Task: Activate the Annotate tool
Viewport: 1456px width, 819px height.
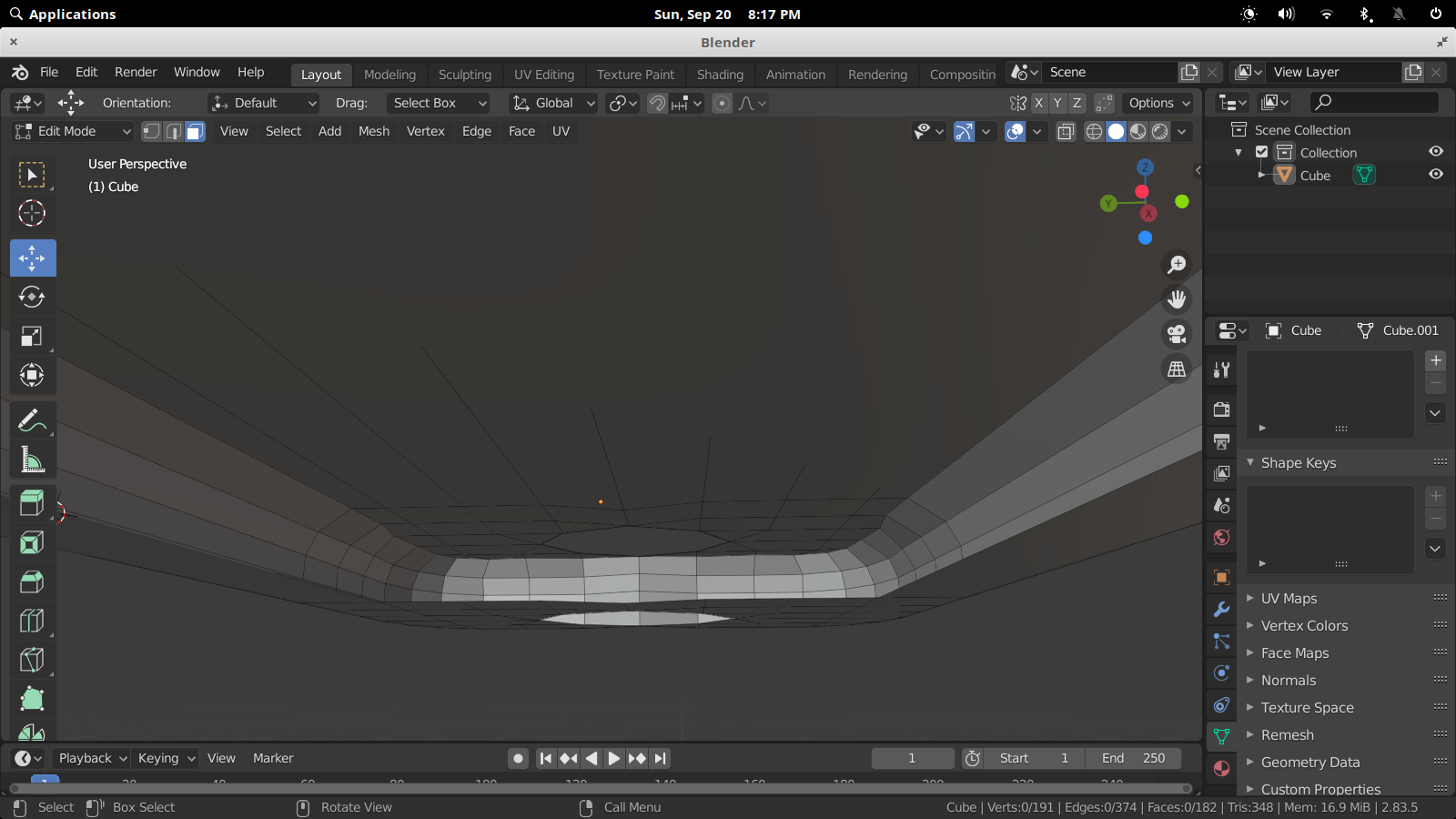Action: (33, 420)
